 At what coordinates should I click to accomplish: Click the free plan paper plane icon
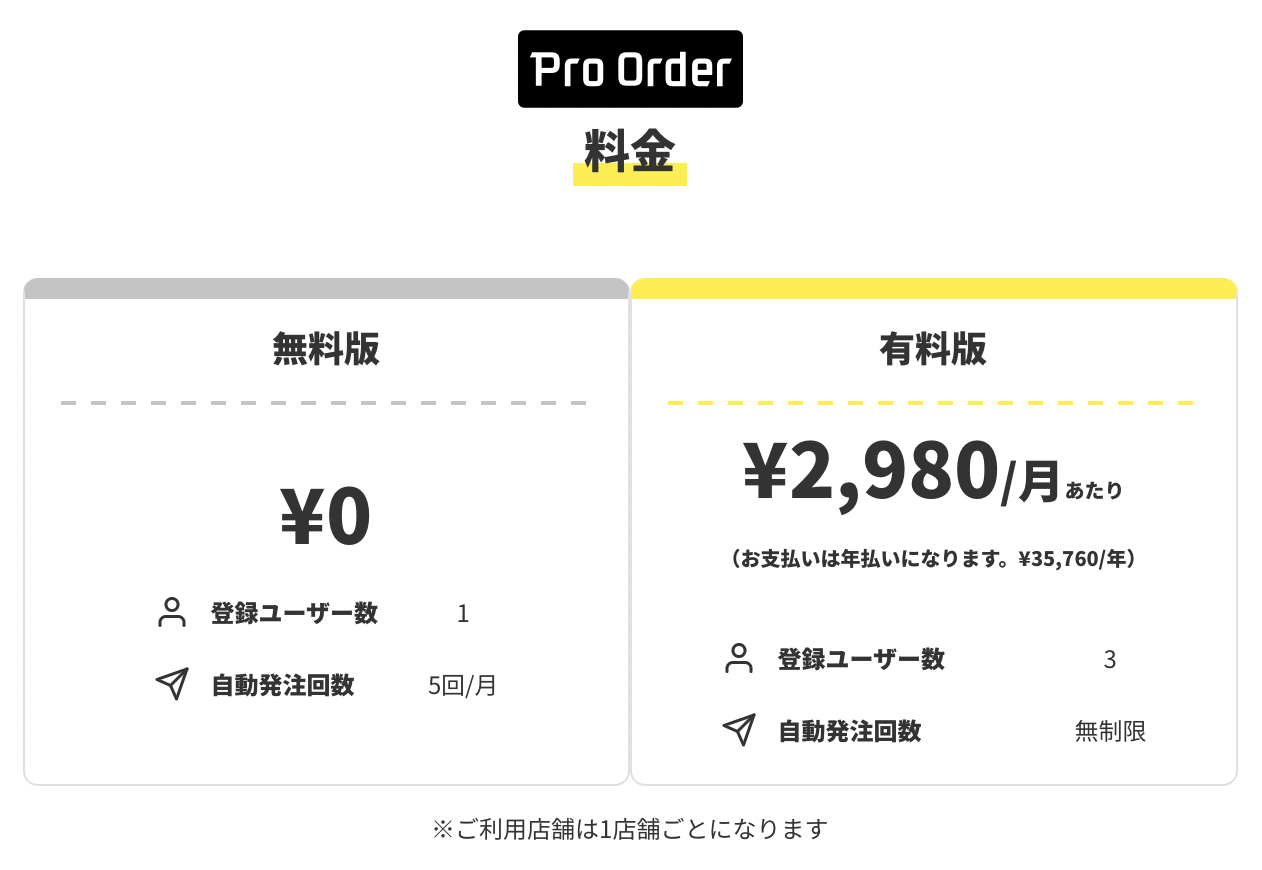172,684
